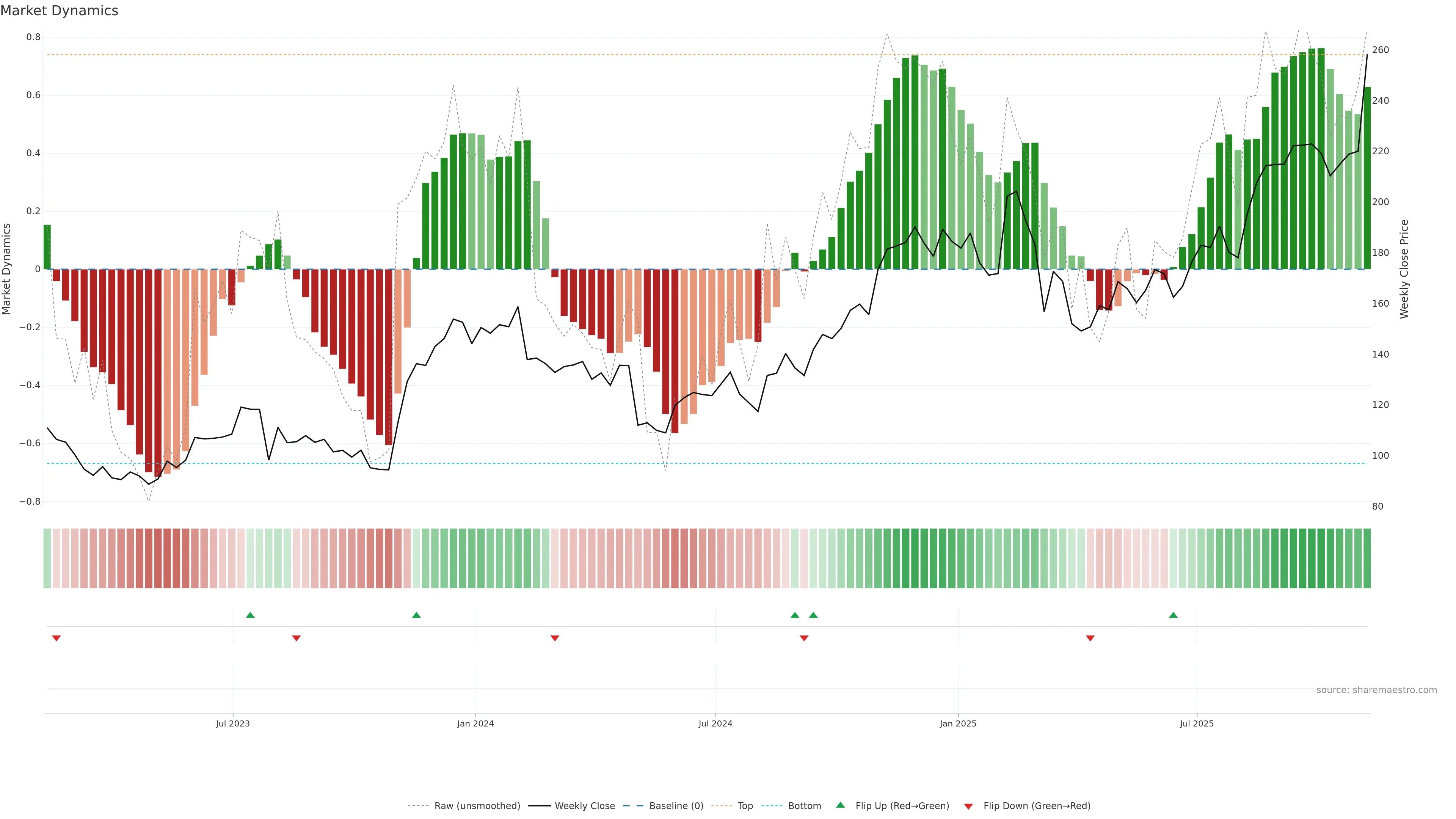Screen dimensions: 1456x819
Task: Hide the Bottom threshold legend entry
Action: click(804, 806)
